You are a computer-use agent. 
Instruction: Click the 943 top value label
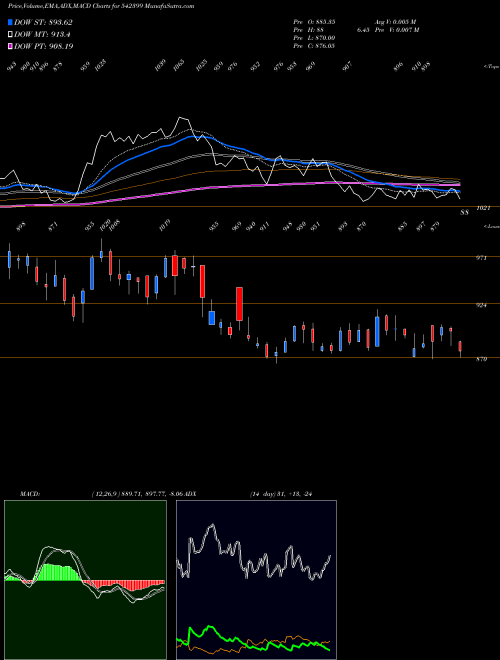[x=11, y=67]
